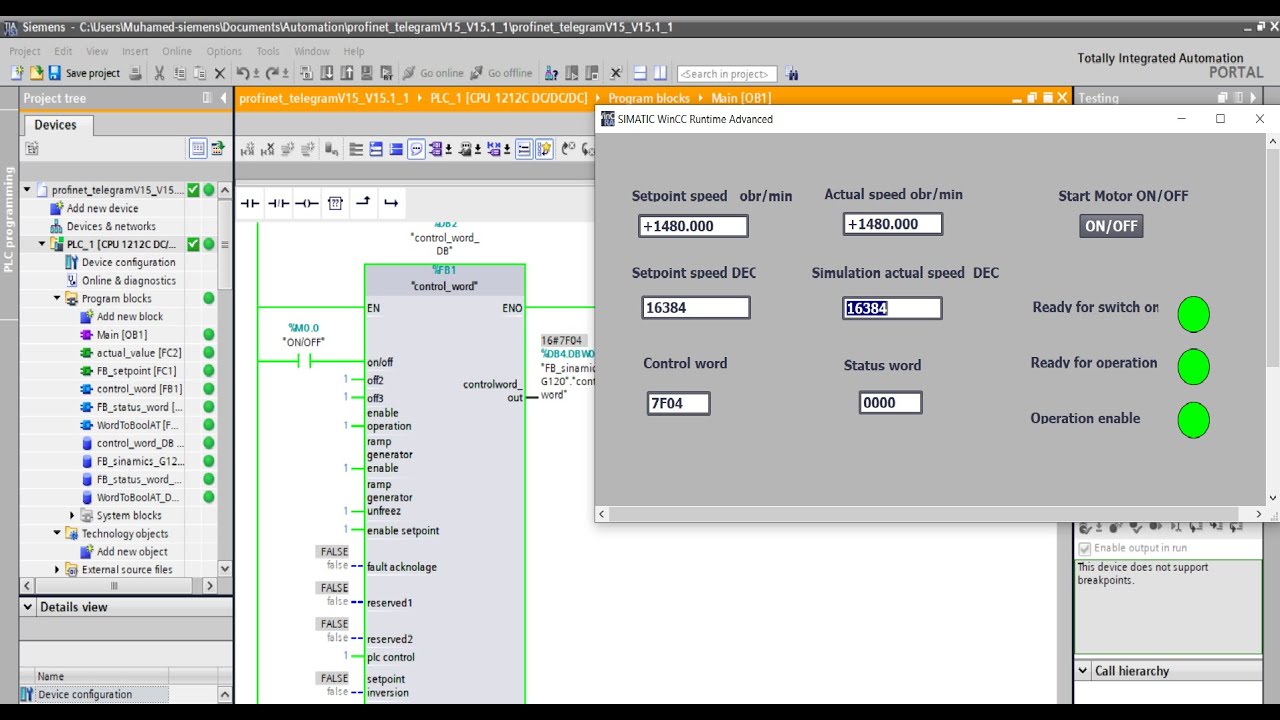
Task: Click the Open branch ladder icon
Action: tap(363, 203)
